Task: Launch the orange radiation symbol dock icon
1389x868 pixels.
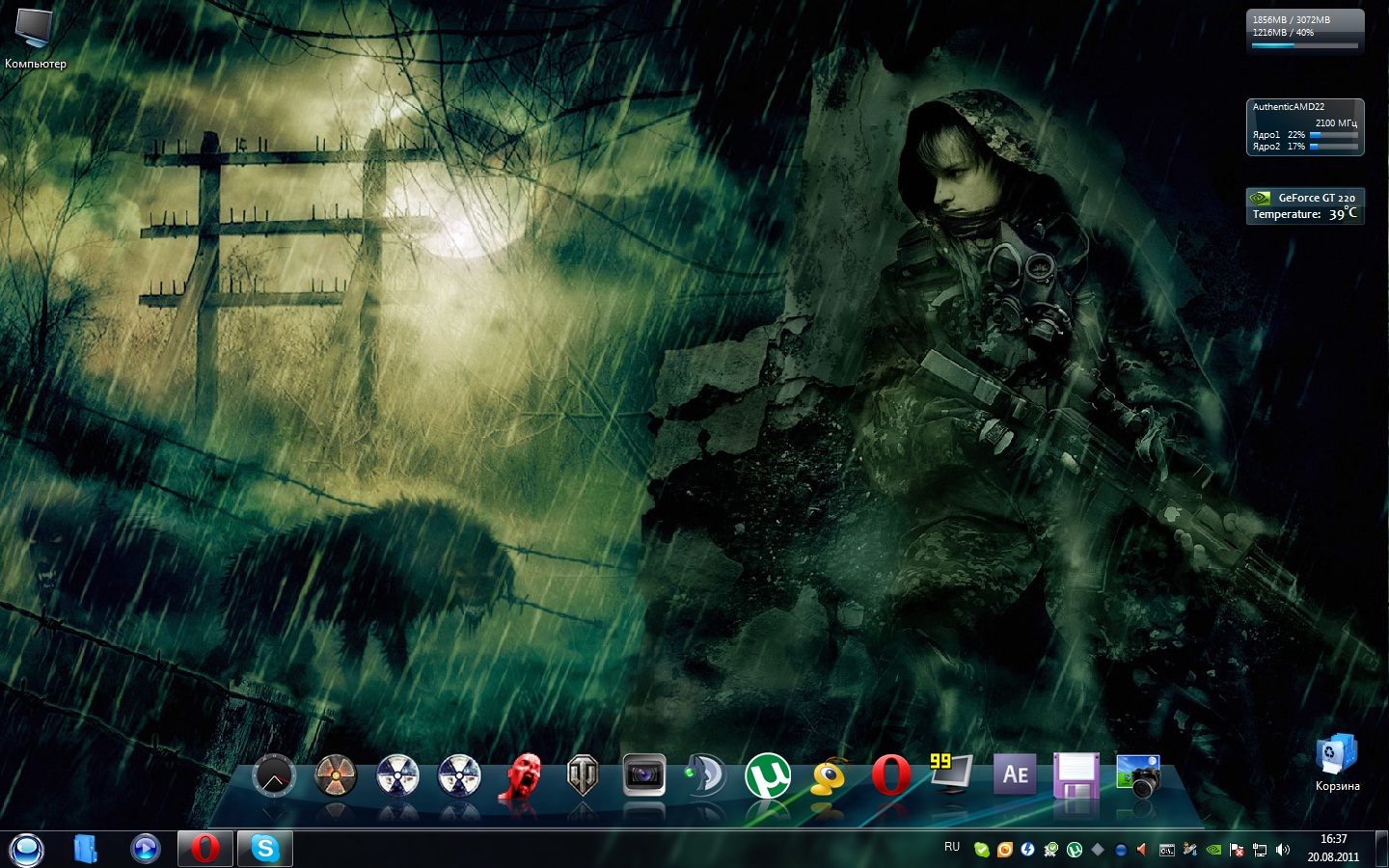Action: click(336, 775)
